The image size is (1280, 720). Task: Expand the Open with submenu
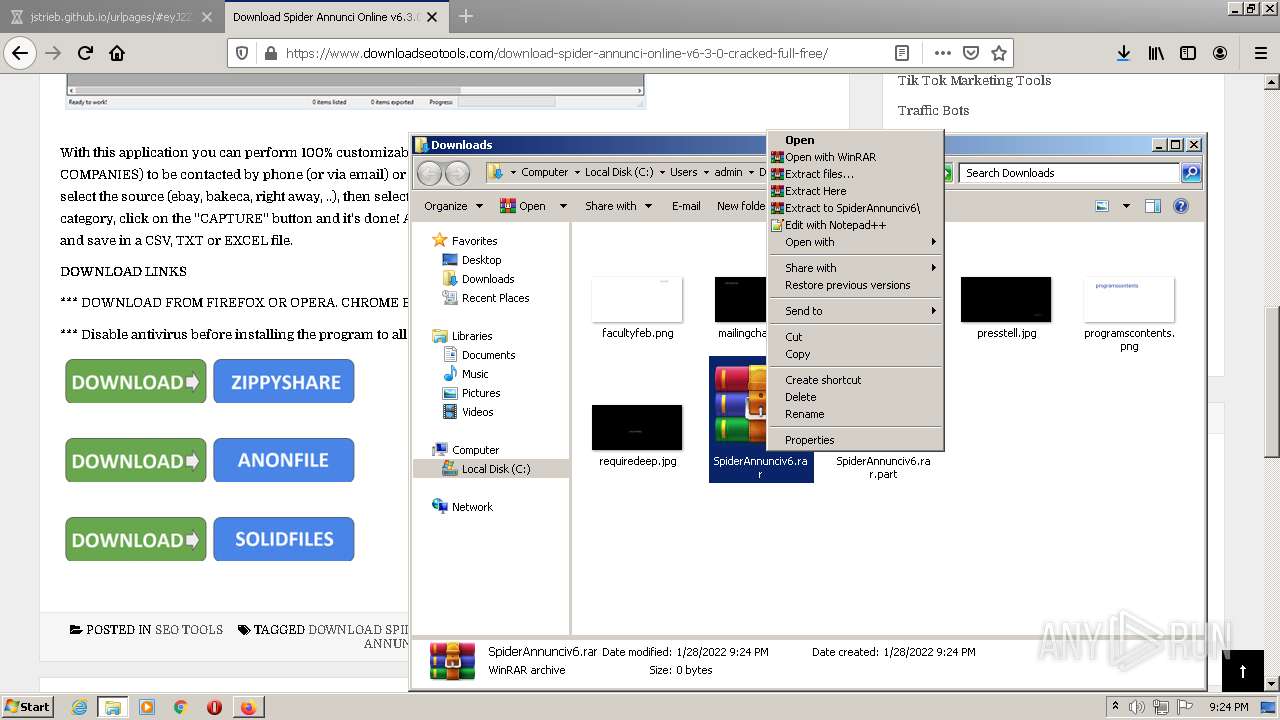[856, 242]
